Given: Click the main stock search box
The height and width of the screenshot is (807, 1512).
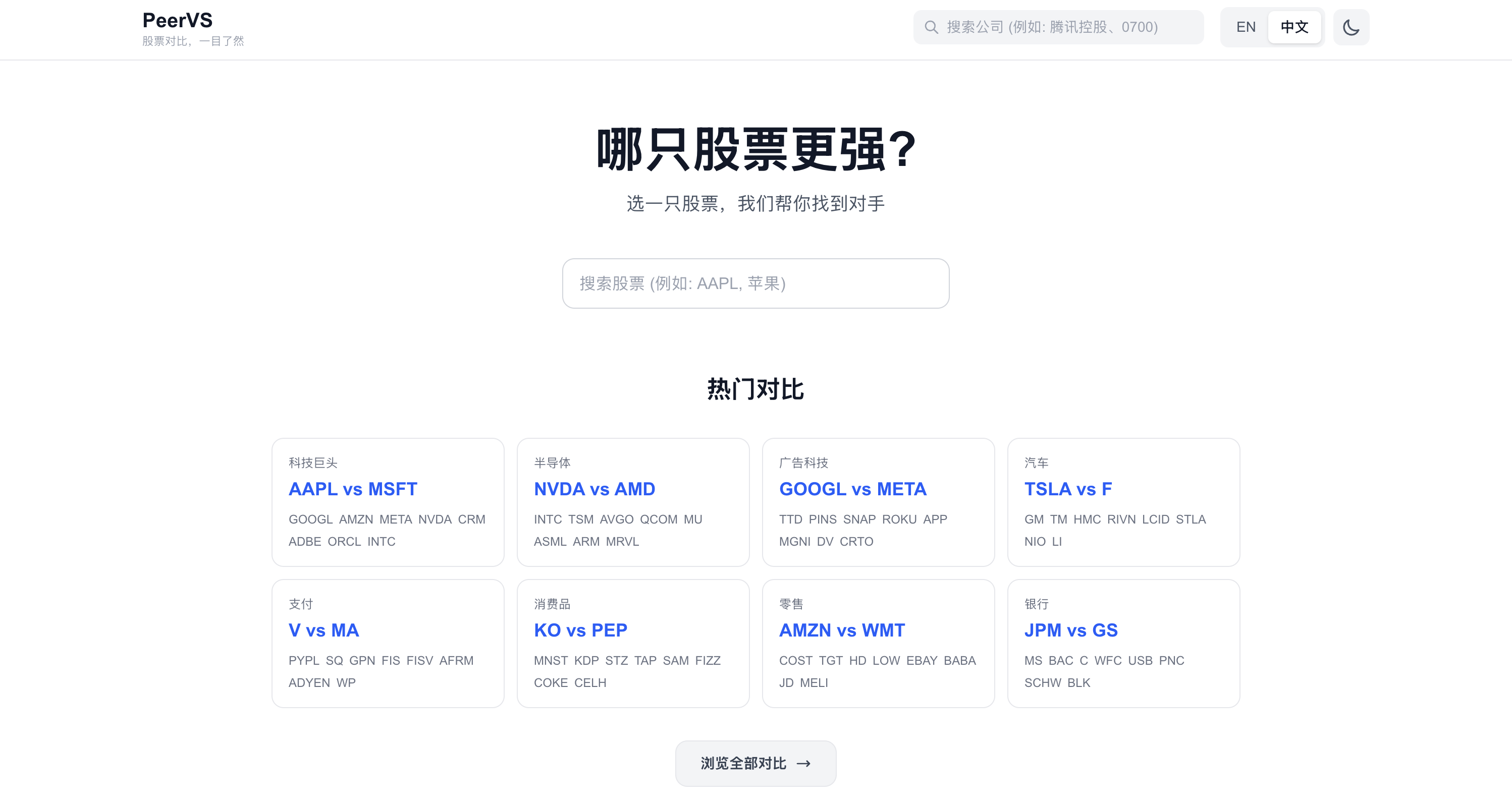Looking at the screenshot, I should [x=755, y=283].
